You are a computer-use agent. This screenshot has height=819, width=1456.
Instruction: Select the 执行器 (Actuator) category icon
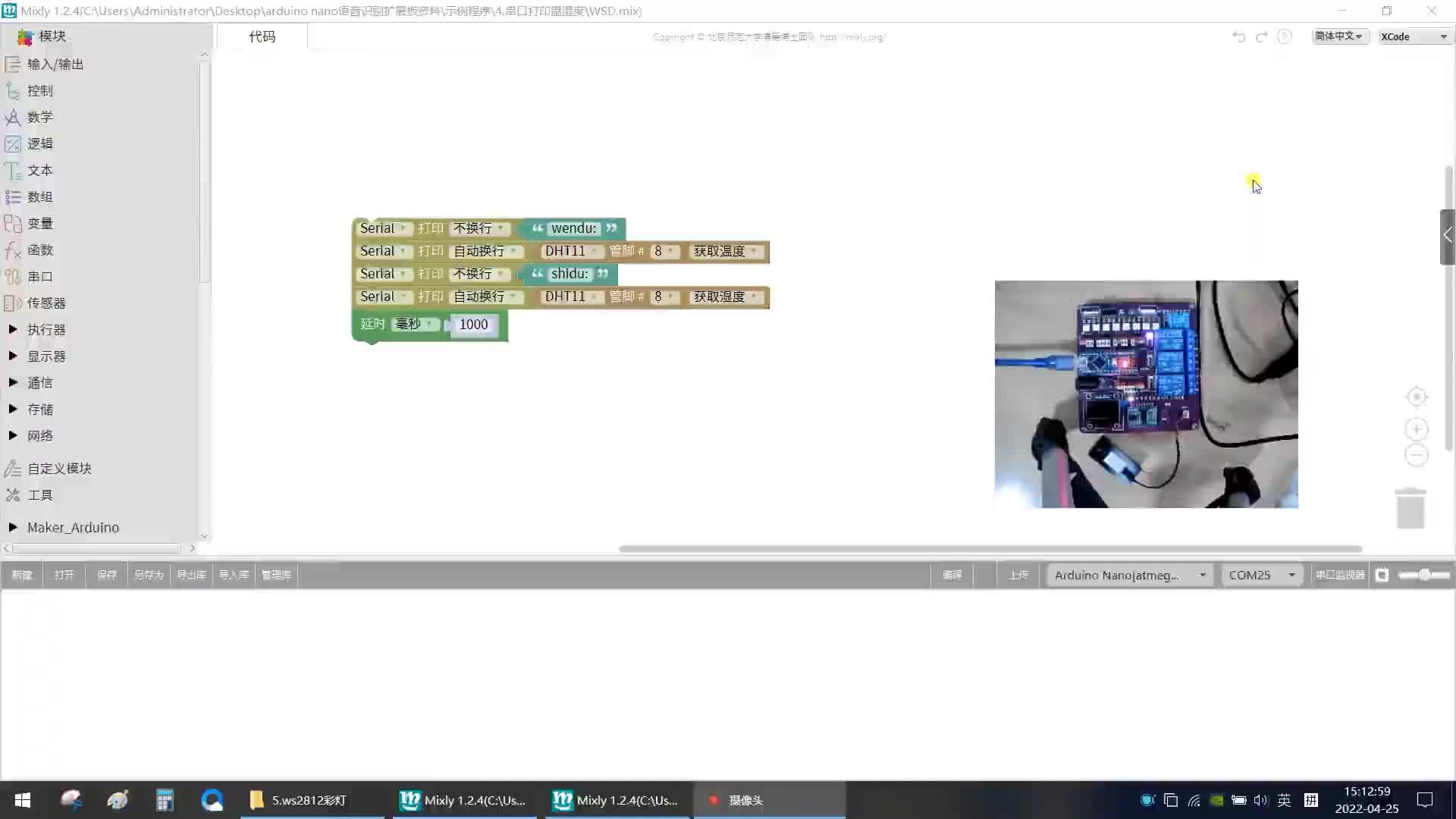click(x=13, y=329)
